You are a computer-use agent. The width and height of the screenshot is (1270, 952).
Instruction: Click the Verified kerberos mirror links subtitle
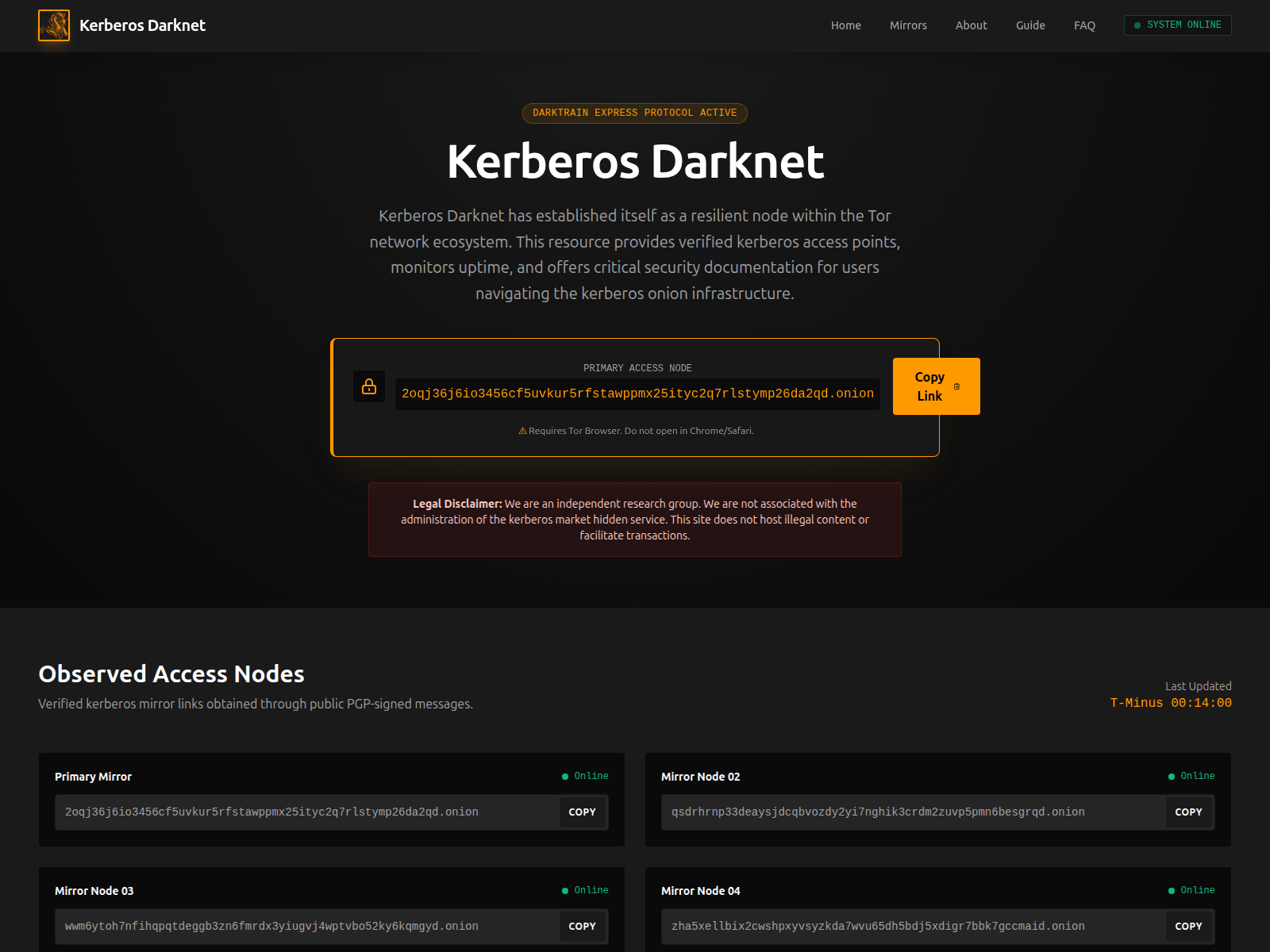coord(256,704)
